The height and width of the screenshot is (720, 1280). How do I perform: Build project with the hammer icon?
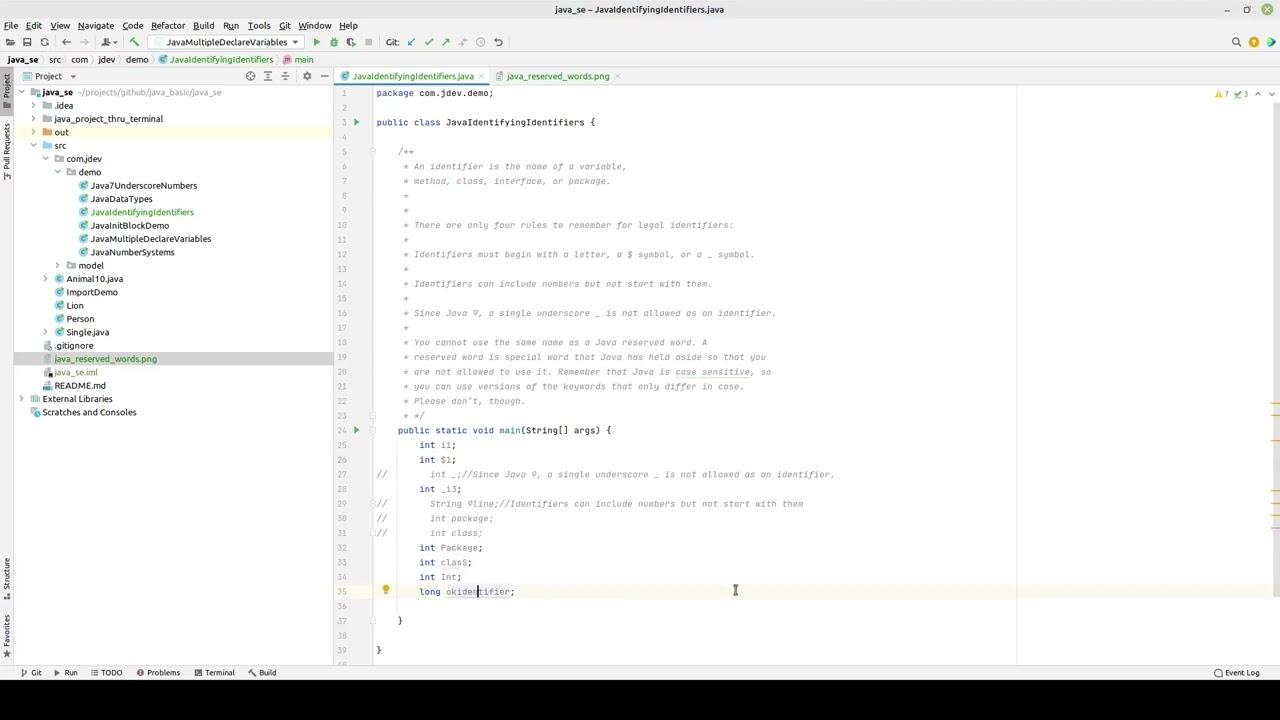pos(134,42)
